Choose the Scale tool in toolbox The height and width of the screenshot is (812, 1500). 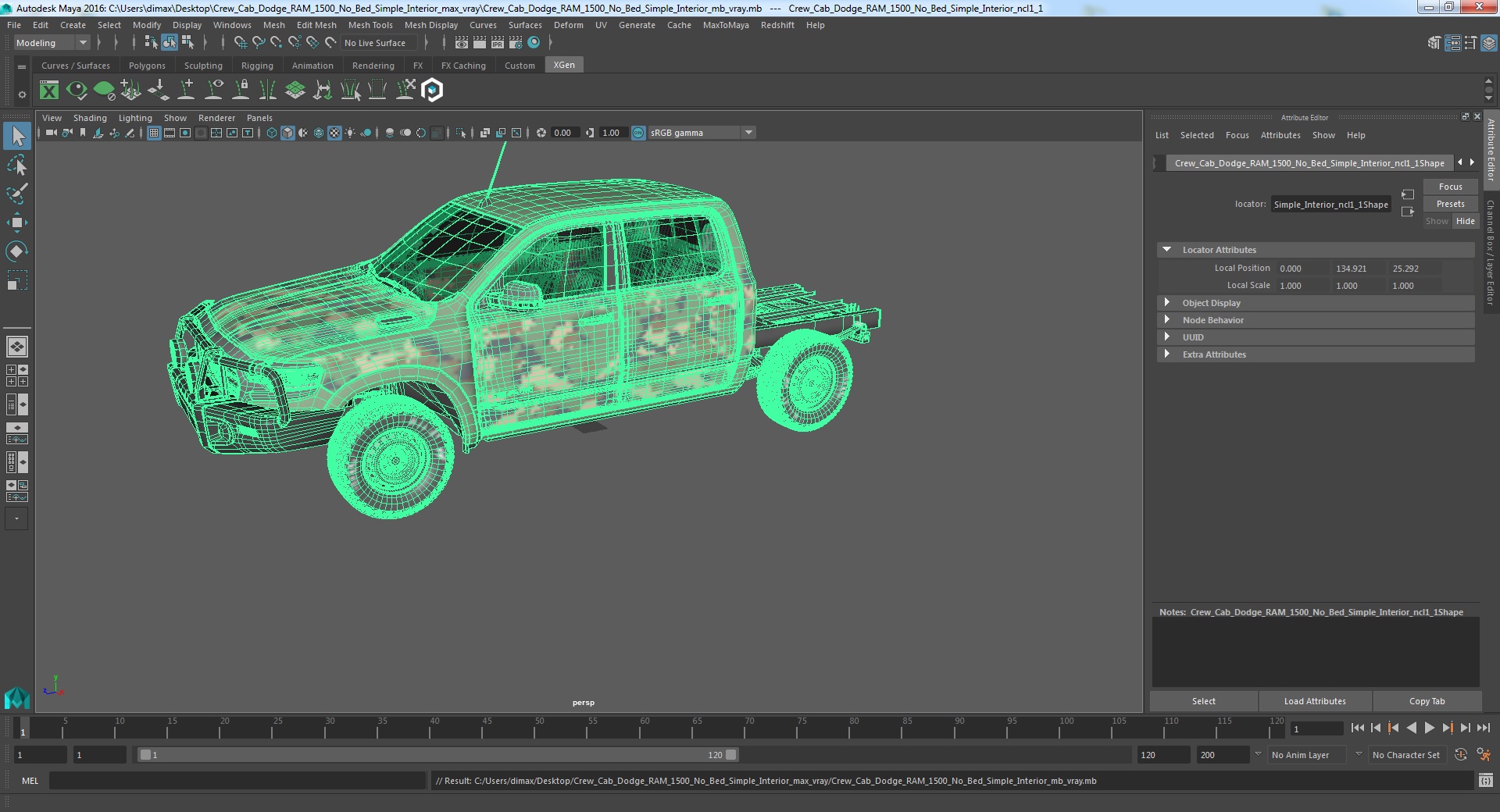(17, 280)
